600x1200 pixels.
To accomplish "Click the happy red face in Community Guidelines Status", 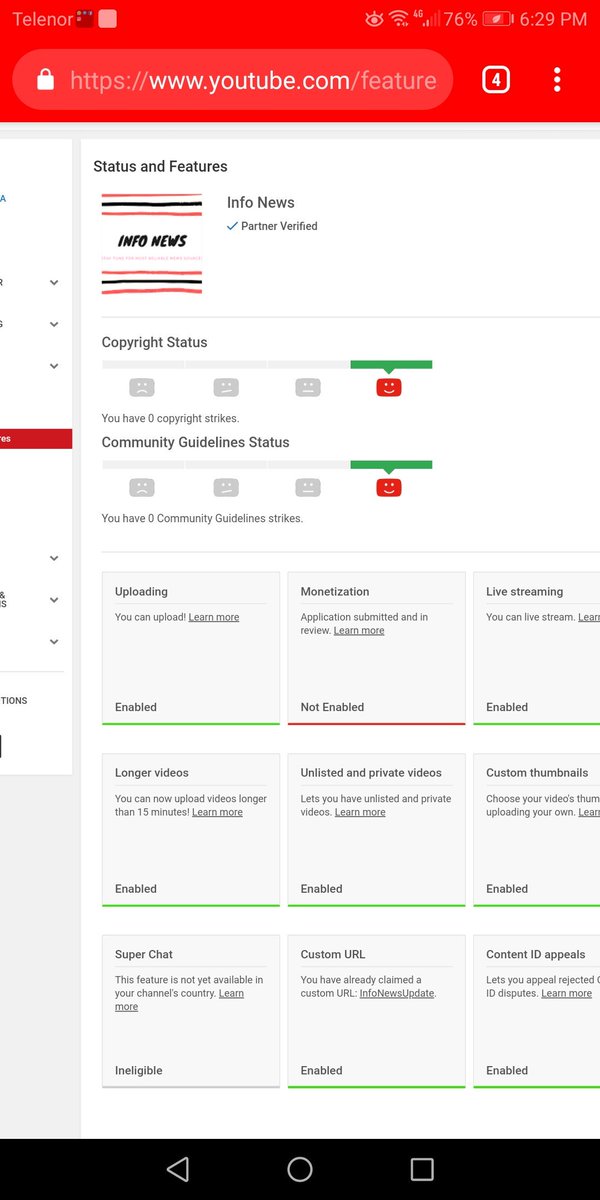I will pyautogui.click(x=389, y=488).
